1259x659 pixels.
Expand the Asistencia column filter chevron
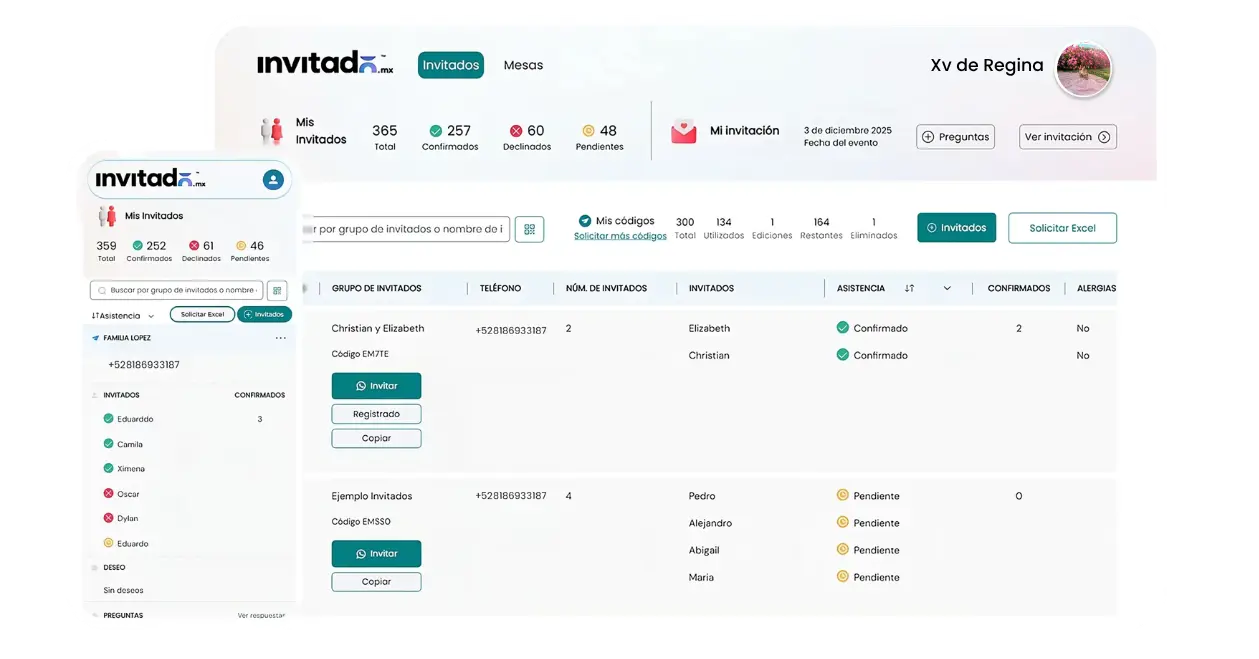947,288
